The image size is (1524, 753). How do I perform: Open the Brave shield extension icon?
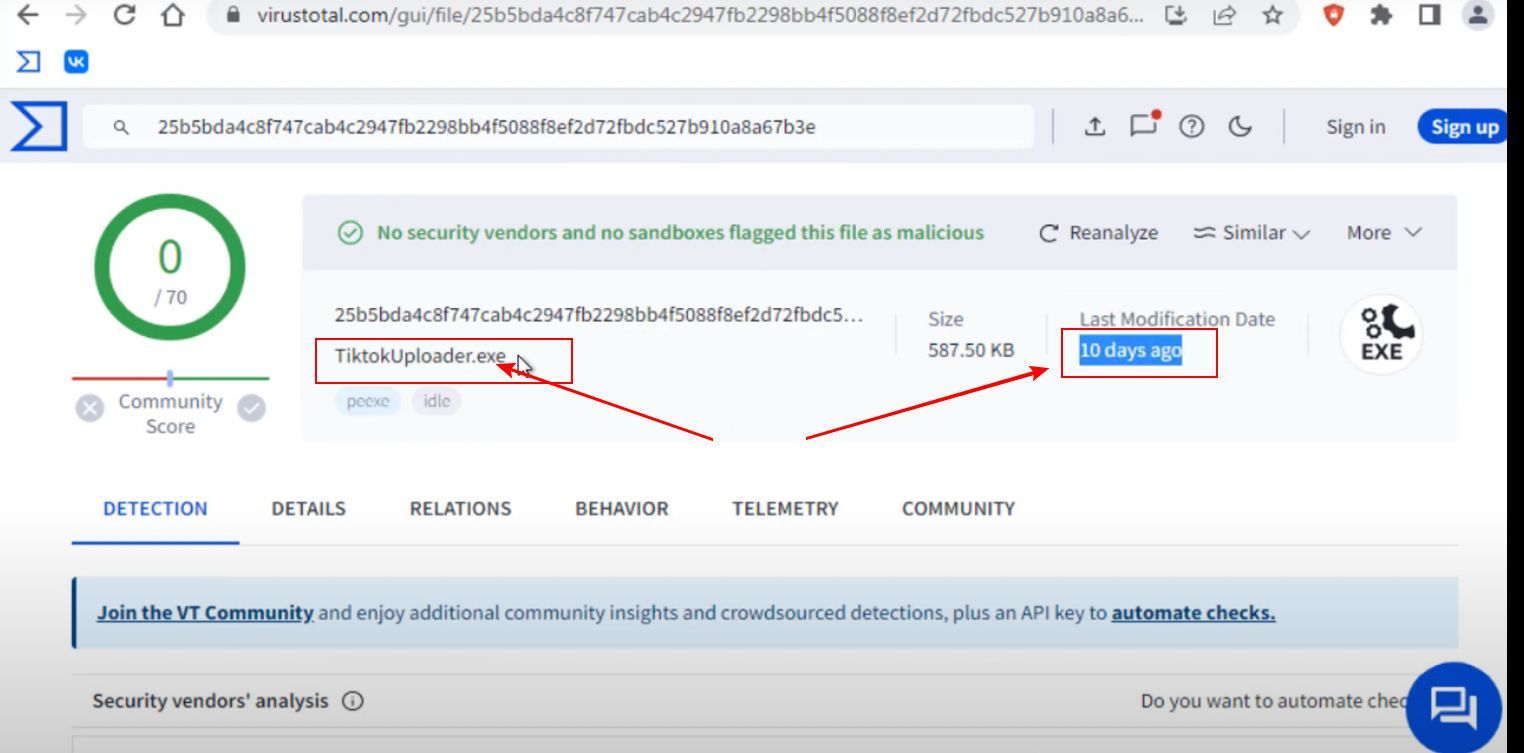pyautogui.click(x=1332, y=15)
